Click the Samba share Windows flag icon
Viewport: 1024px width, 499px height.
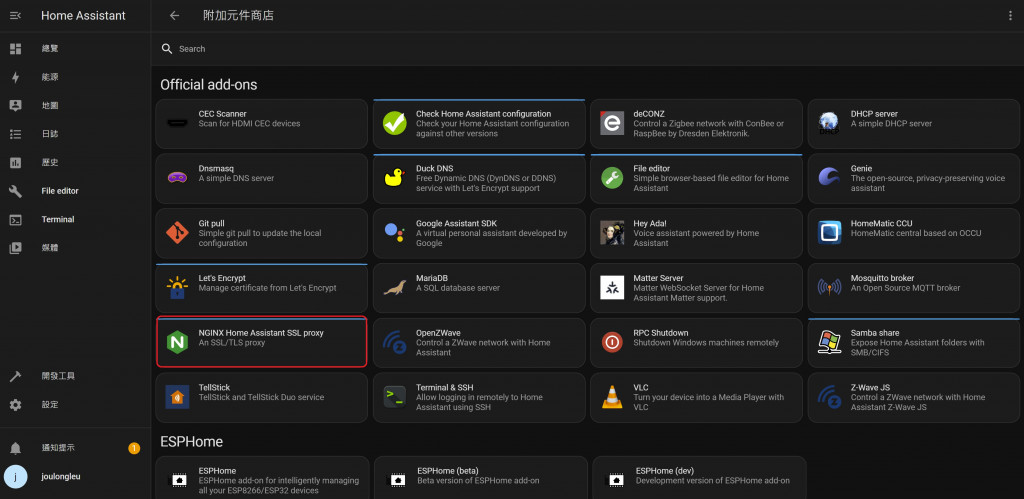pyautogui.click(x=829, y=342)
